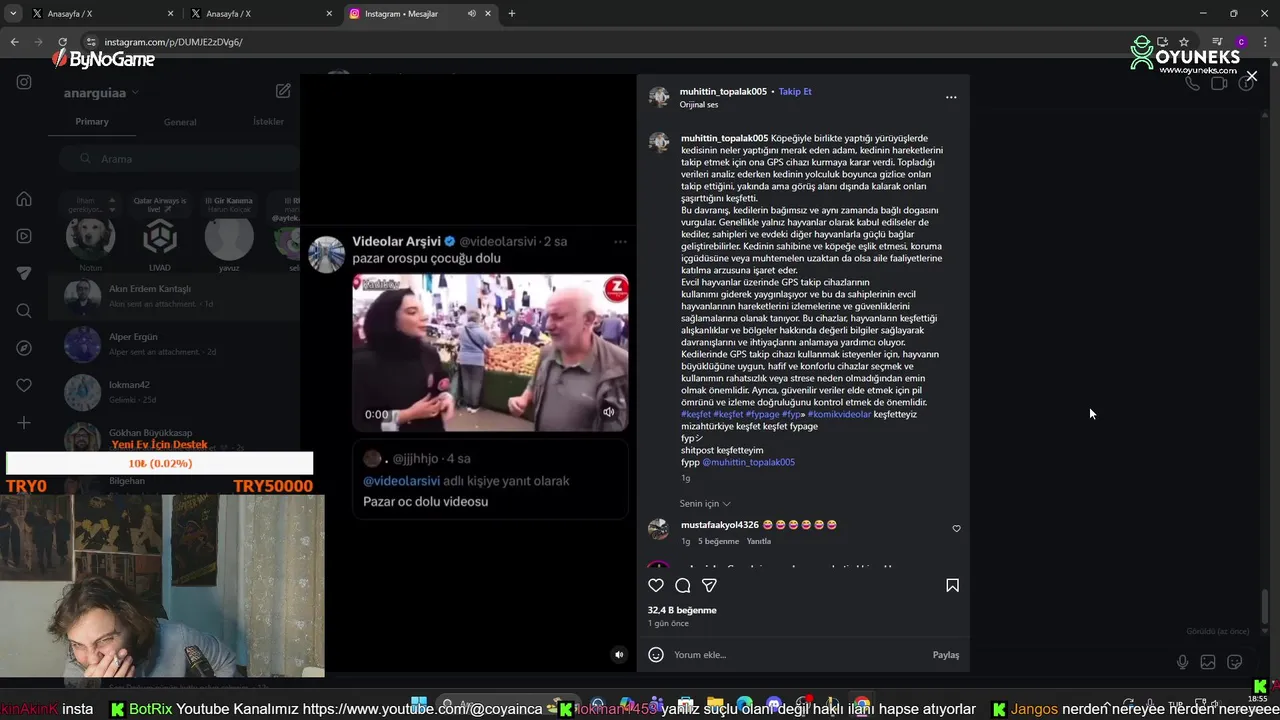Image resolution: width=1280 pixels, height=720 pixels.
Task: Post the comment with Paylaş
Action: pyautogui.click(x=946, y=655)
